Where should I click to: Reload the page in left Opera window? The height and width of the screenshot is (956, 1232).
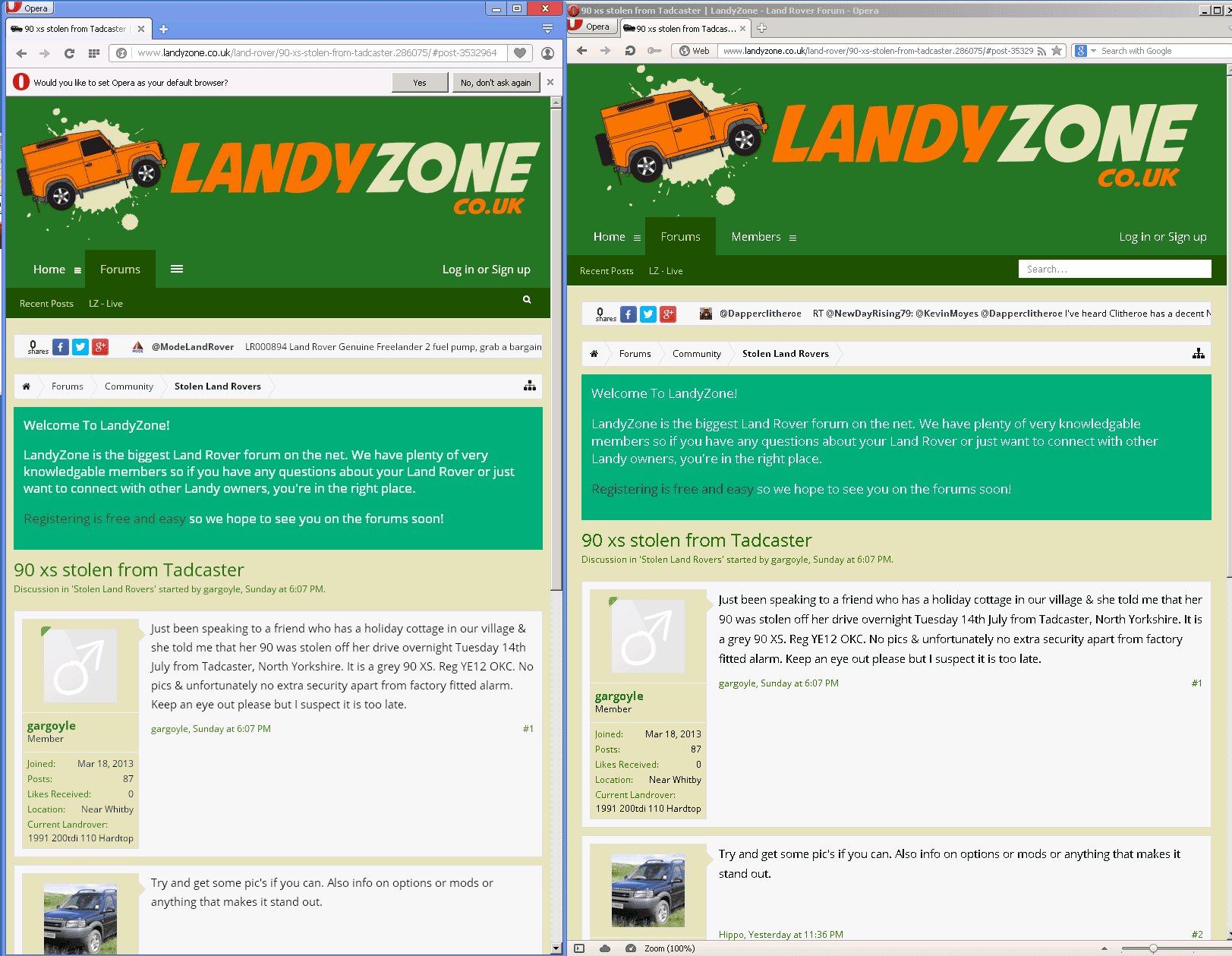pos(69,53)
